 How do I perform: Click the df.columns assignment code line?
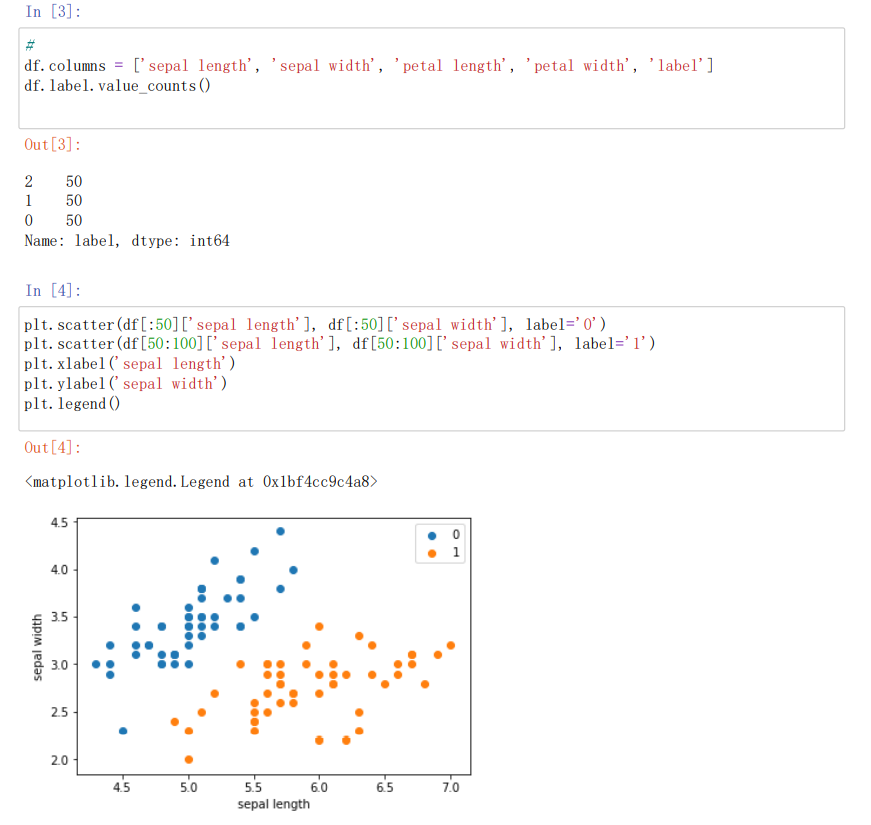369,66
